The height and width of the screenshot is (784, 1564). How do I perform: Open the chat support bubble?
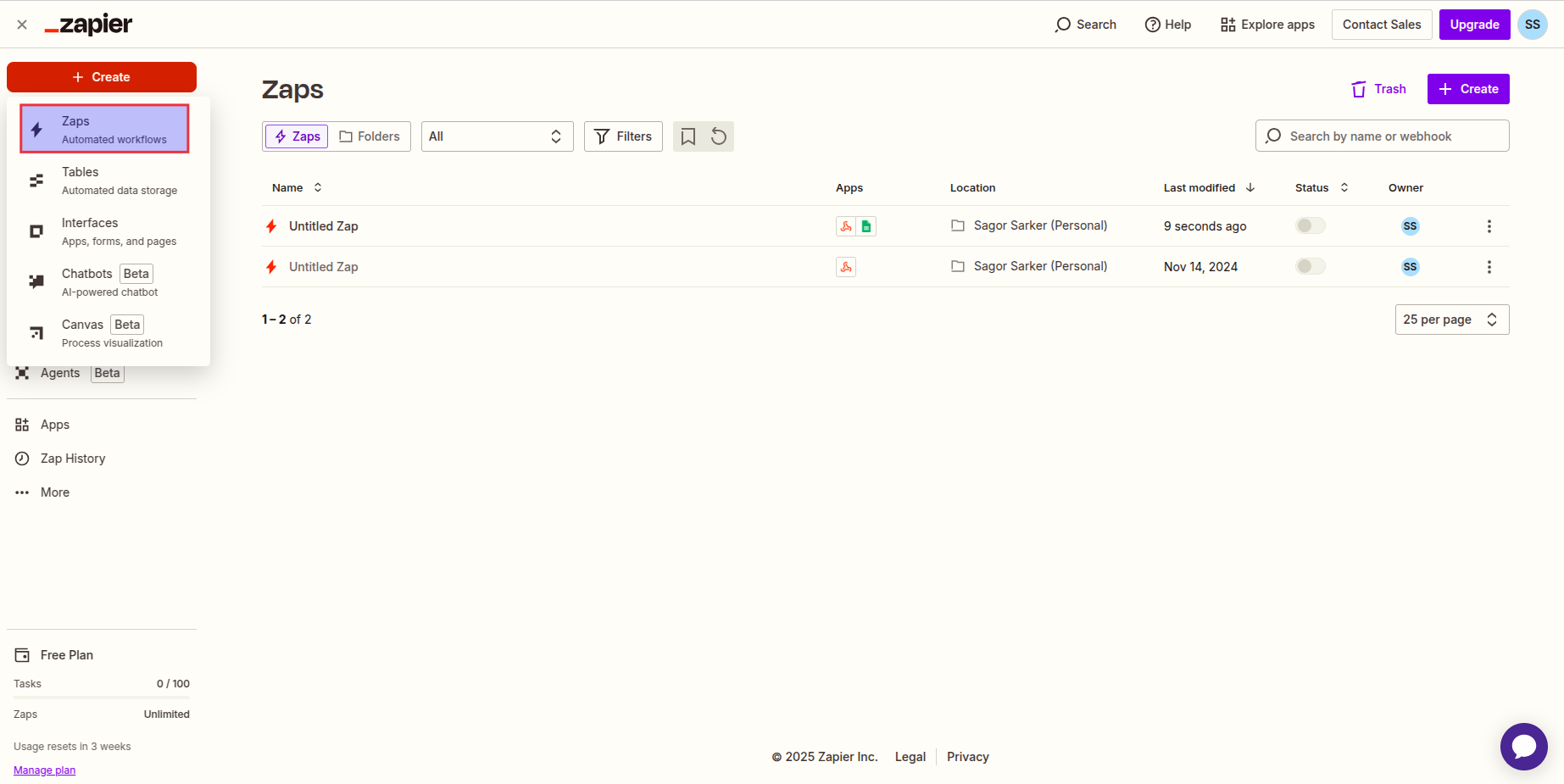[x=1524, y=747]
